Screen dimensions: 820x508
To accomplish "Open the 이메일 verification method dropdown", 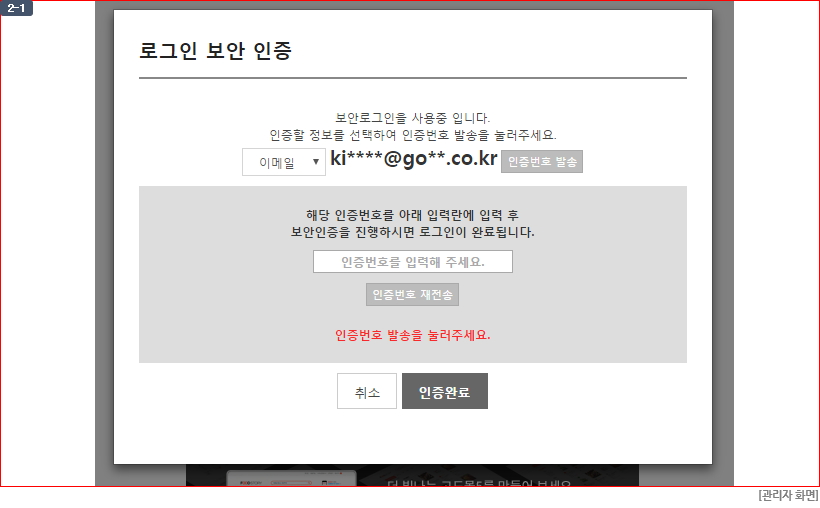I will click(x=283, y=162).
